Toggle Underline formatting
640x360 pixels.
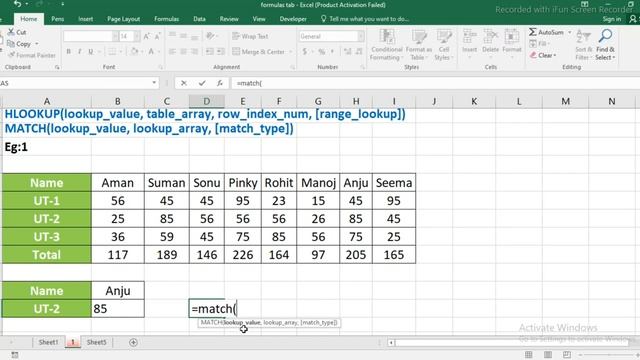pos(90,51)
